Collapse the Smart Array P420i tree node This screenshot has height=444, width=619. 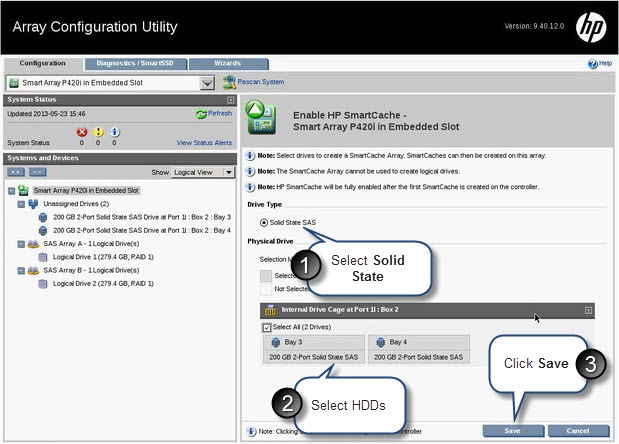pyautogui.click(x=11, y=191)
